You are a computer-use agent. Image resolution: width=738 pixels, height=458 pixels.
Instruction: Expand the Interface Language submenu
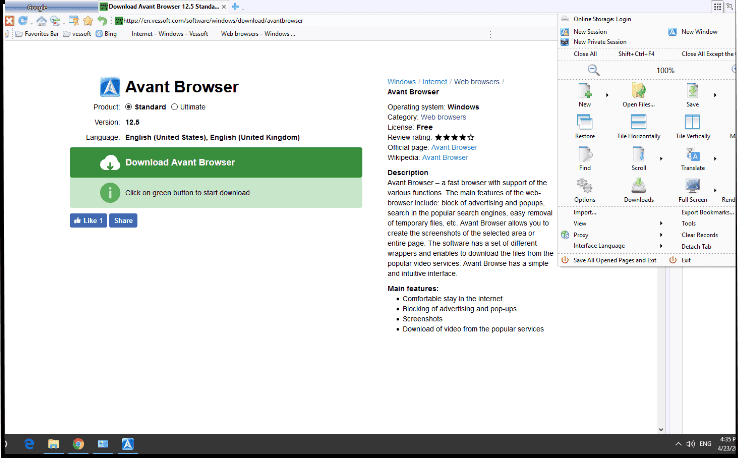coord(661,246)
